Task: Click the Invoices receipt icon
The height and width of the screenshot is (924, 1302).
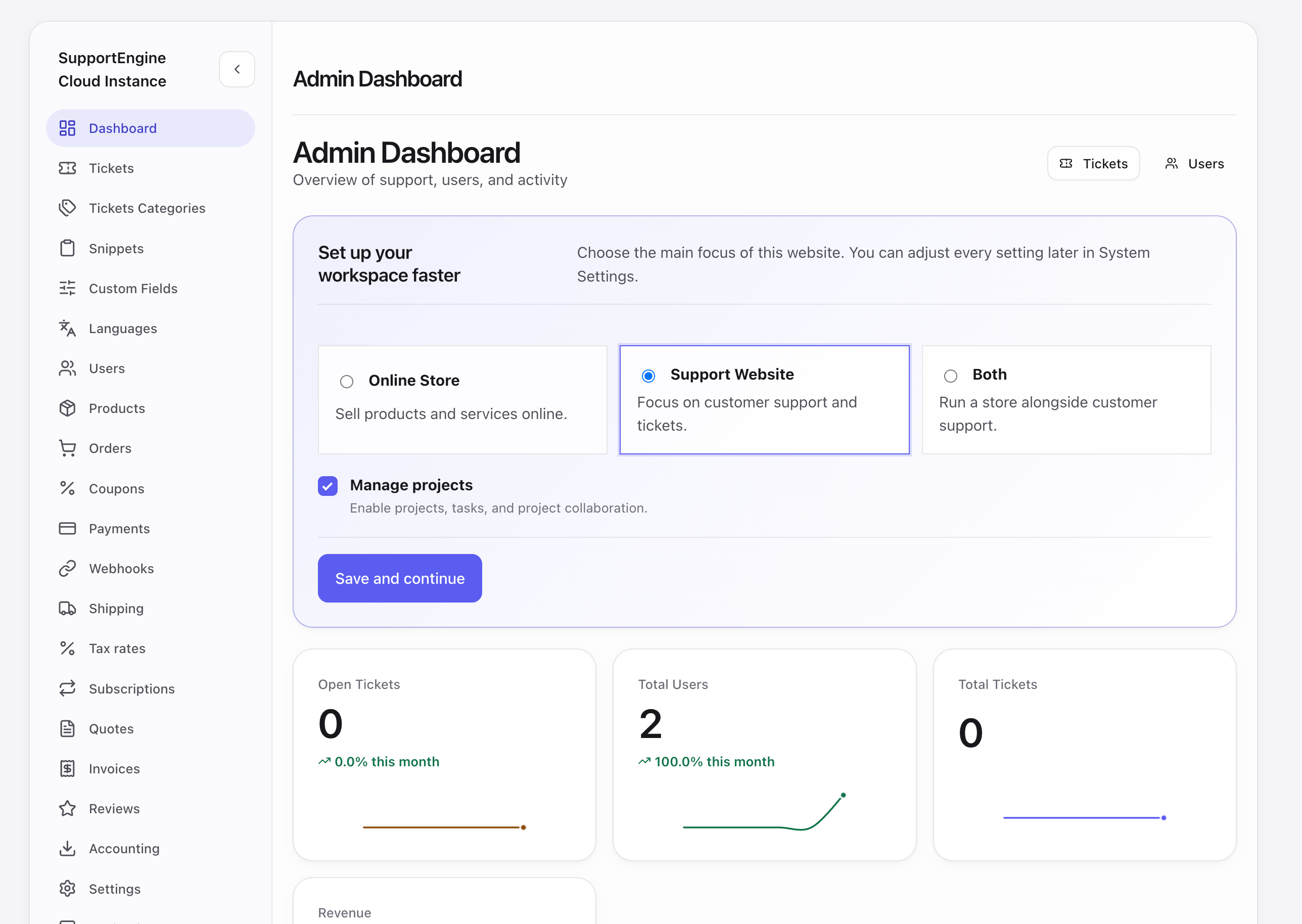Action: (67, 769)
